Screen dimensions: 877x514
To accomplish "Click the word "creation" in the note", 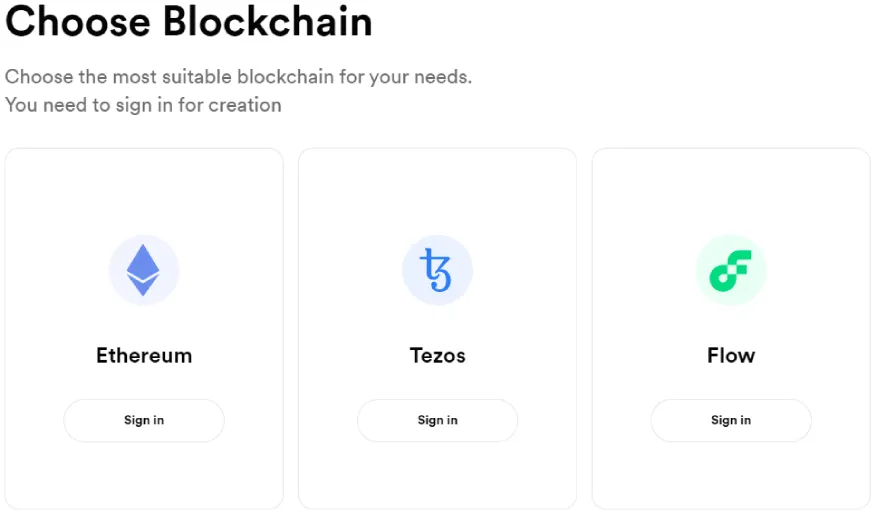I will pos(245,105).
